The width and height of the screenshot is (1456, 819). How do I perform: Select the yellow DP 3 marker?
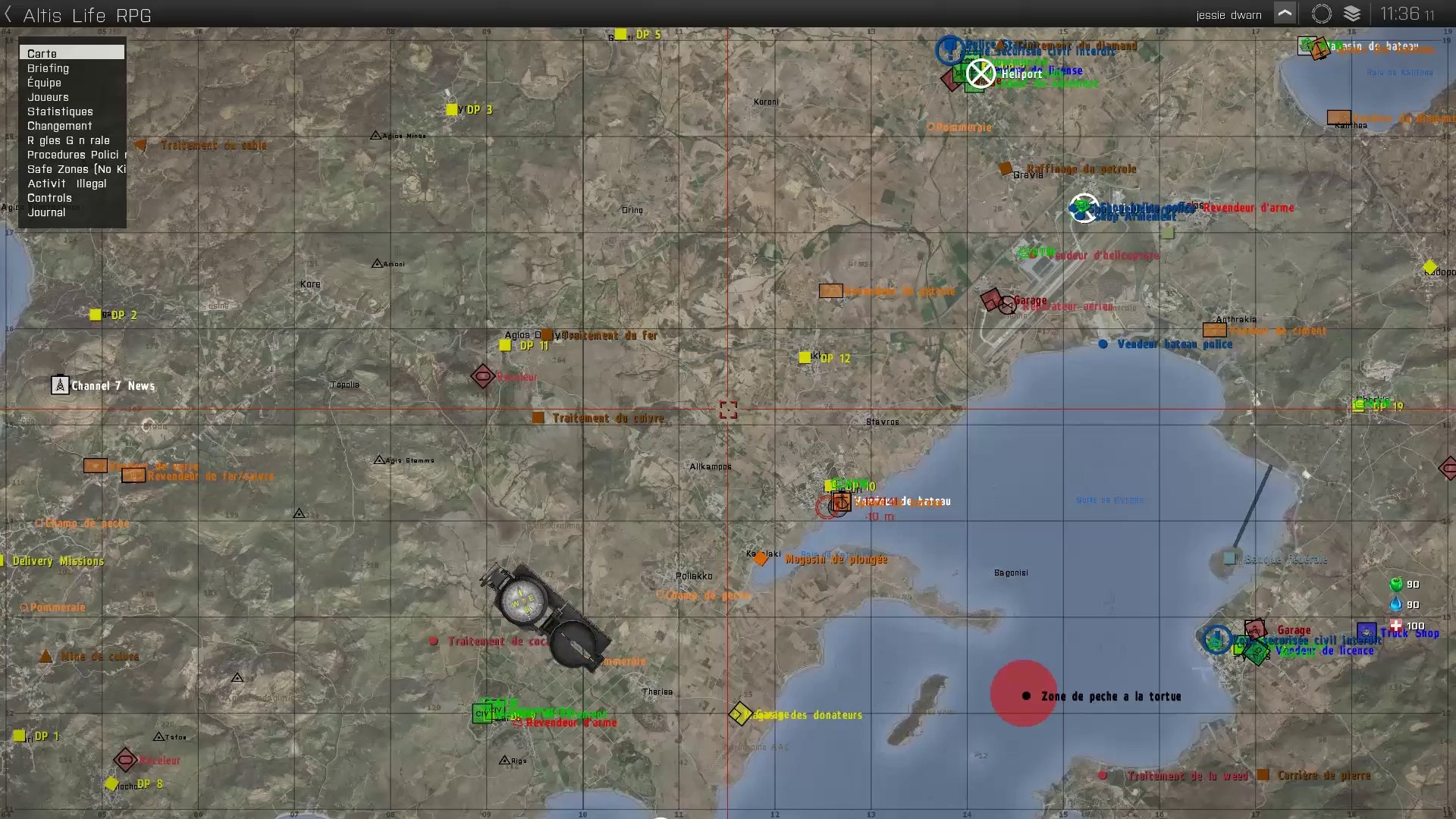pyautogui.click(x=452, y=109)
